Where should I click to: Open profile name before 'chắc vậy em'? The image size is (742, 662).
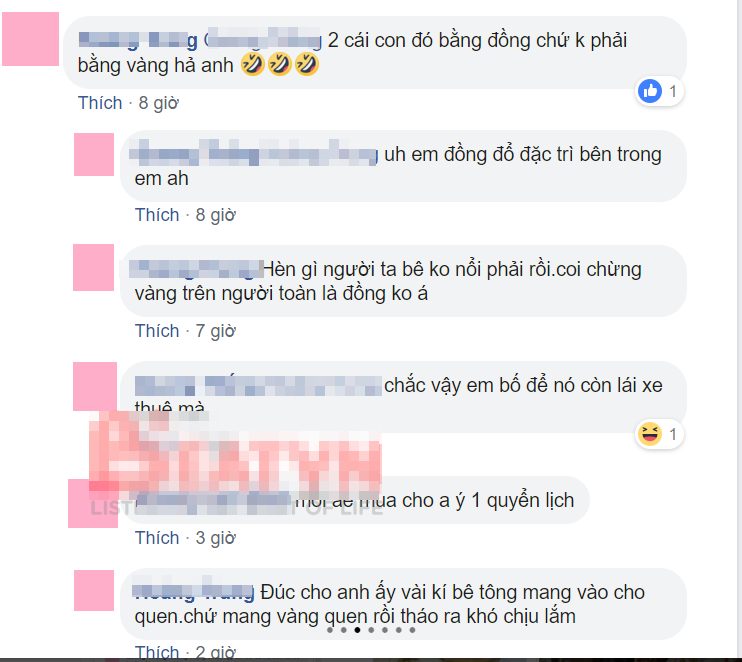(x=258, y=386)
